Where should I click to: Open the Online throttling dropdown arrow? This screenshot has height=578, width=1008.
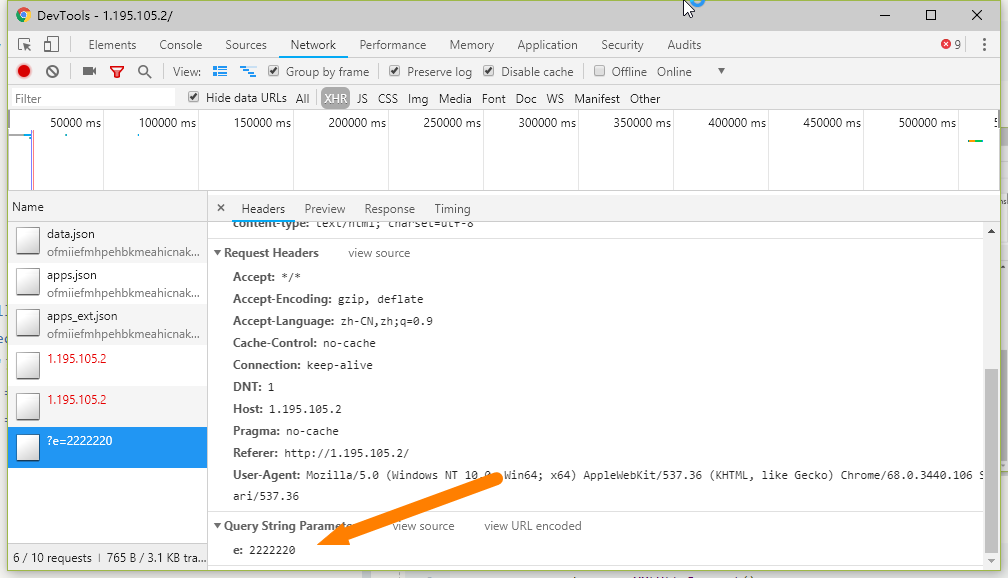pyautogui.click(x=721, y=71)
